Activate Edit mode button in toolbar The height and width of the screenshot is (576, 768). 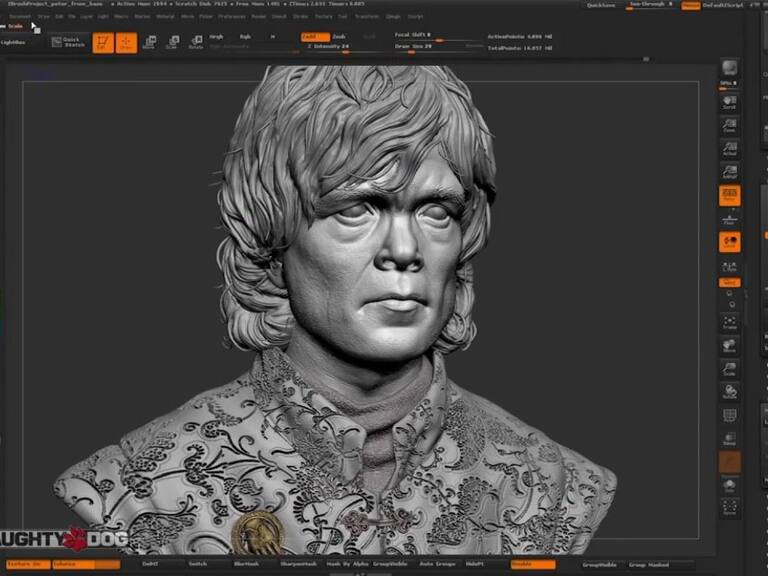coord(102,42)
